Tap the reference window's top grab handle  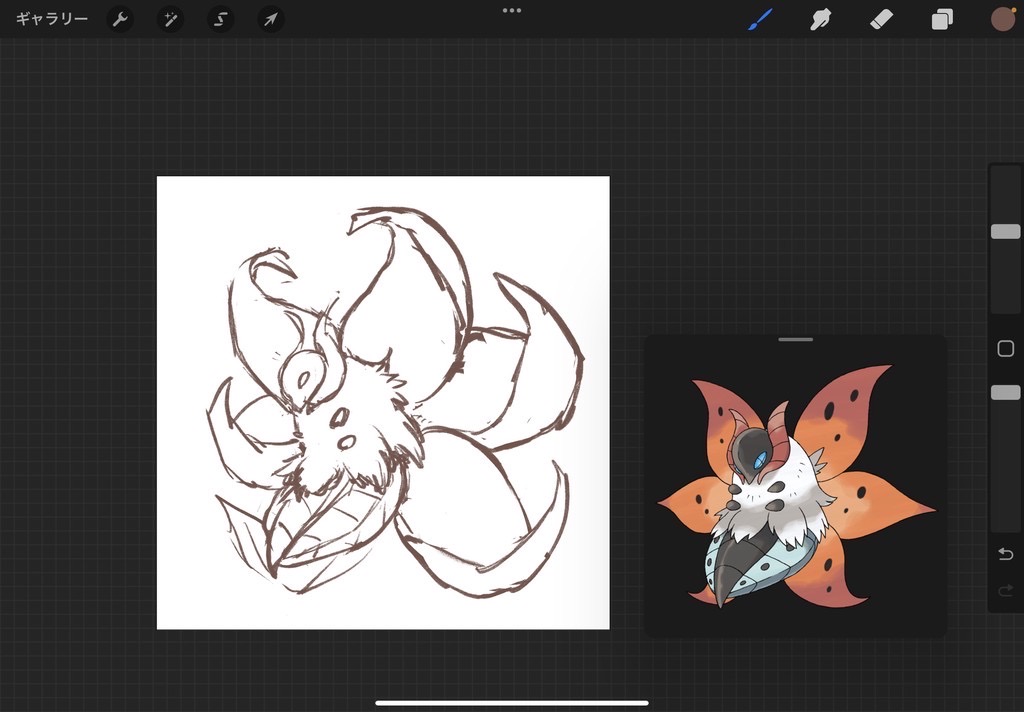[x=795, y=340]
